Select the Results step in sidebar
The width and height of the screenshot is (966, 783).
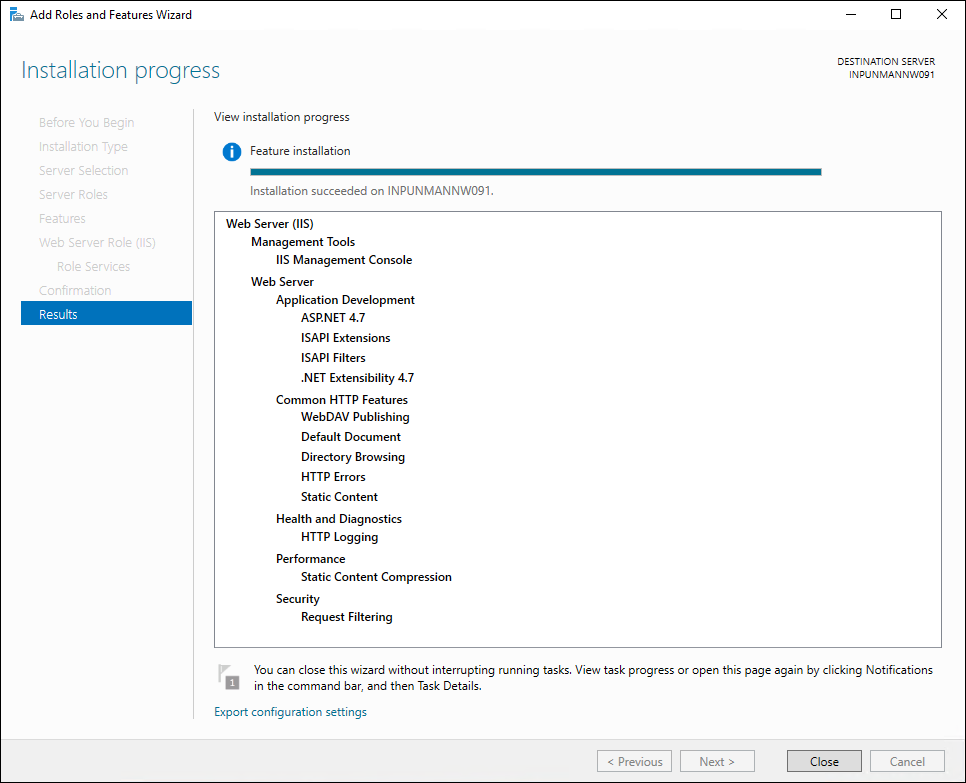tap(106, 314)
